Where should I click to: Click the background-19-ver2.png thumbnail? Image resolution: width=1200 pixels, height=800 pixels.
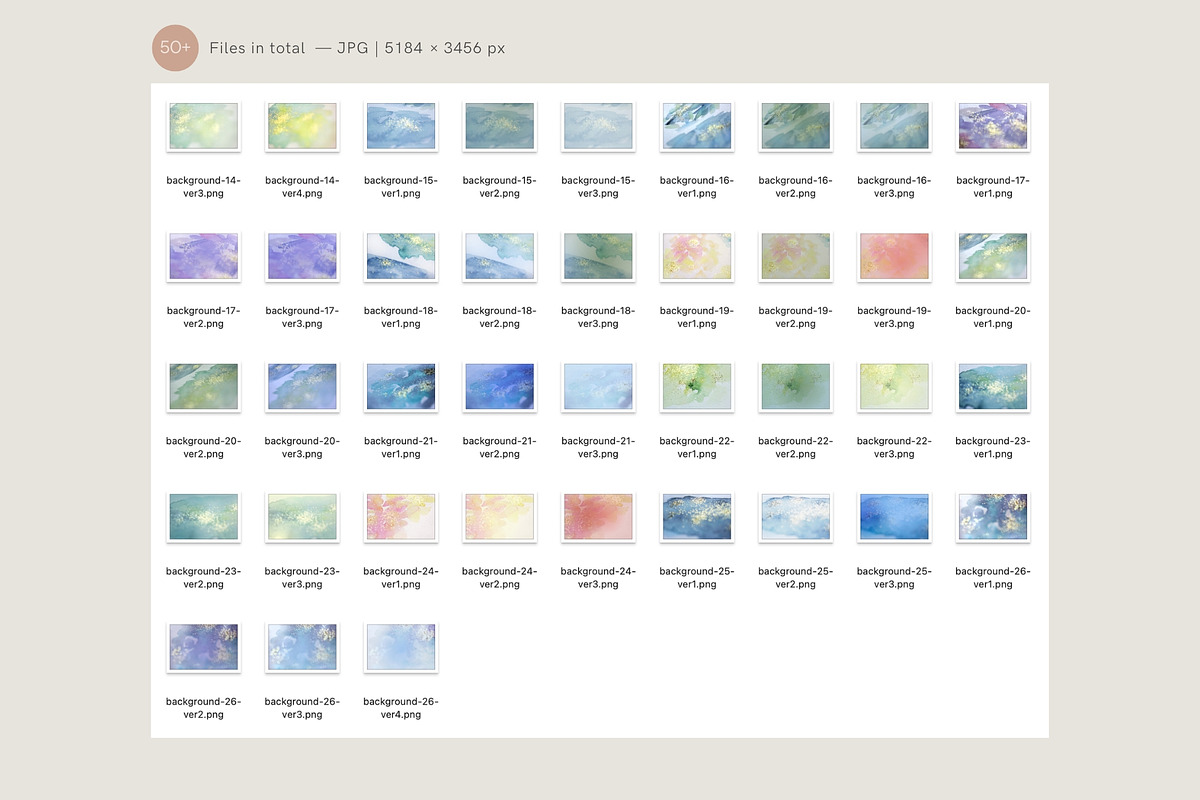pos(796,256)
